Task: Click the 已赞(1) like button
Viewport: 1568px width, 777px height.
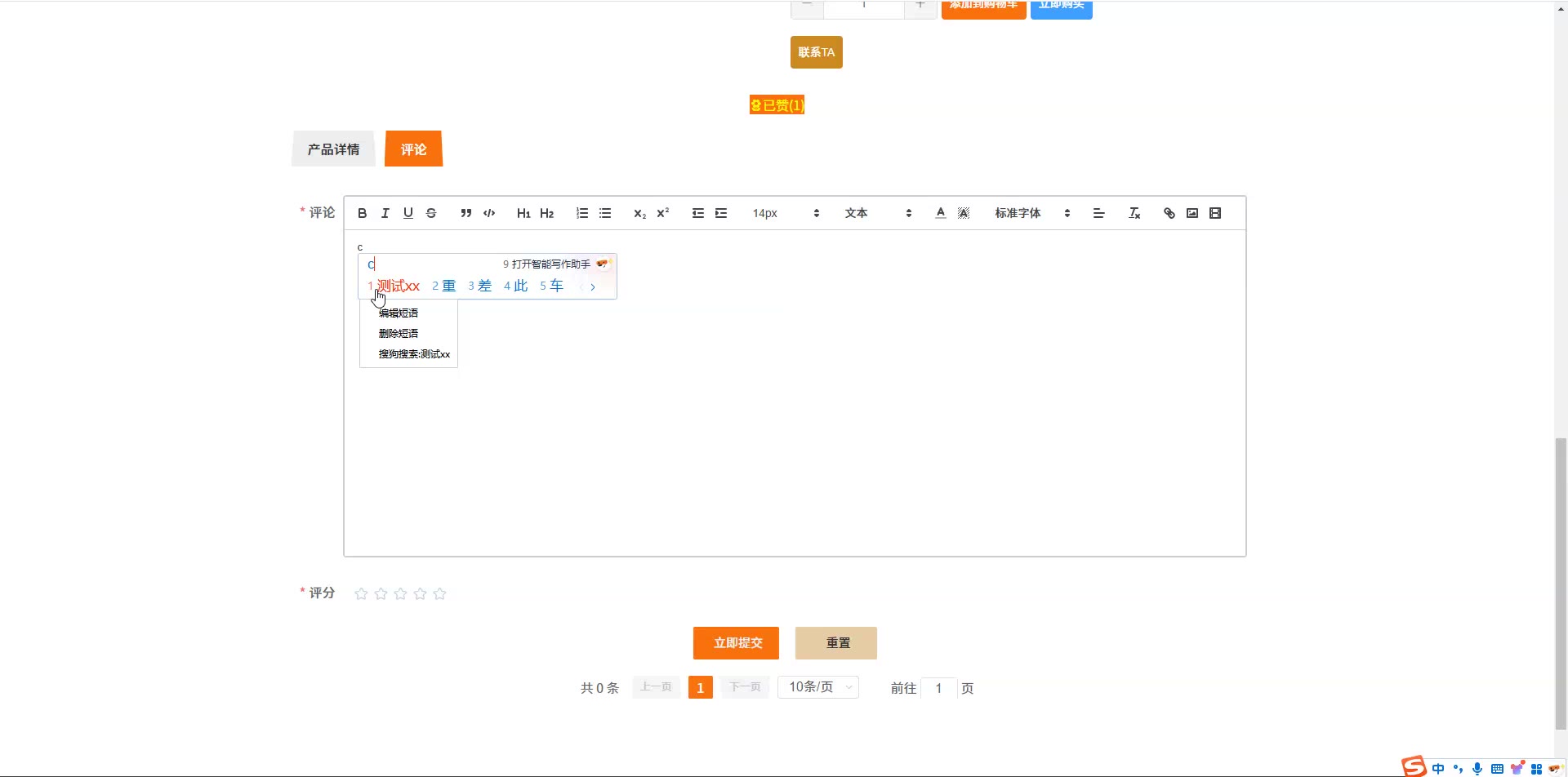Action: tap(777, 105)
